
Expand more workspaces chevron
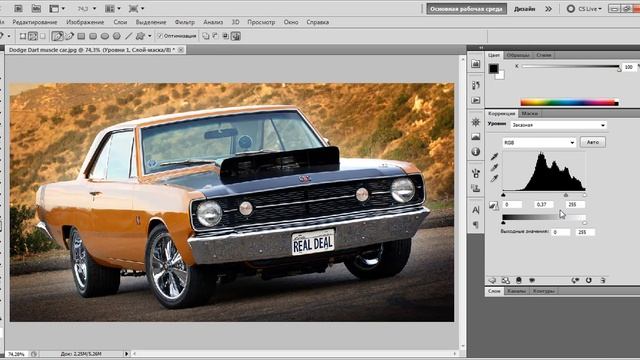click(549, 9)
